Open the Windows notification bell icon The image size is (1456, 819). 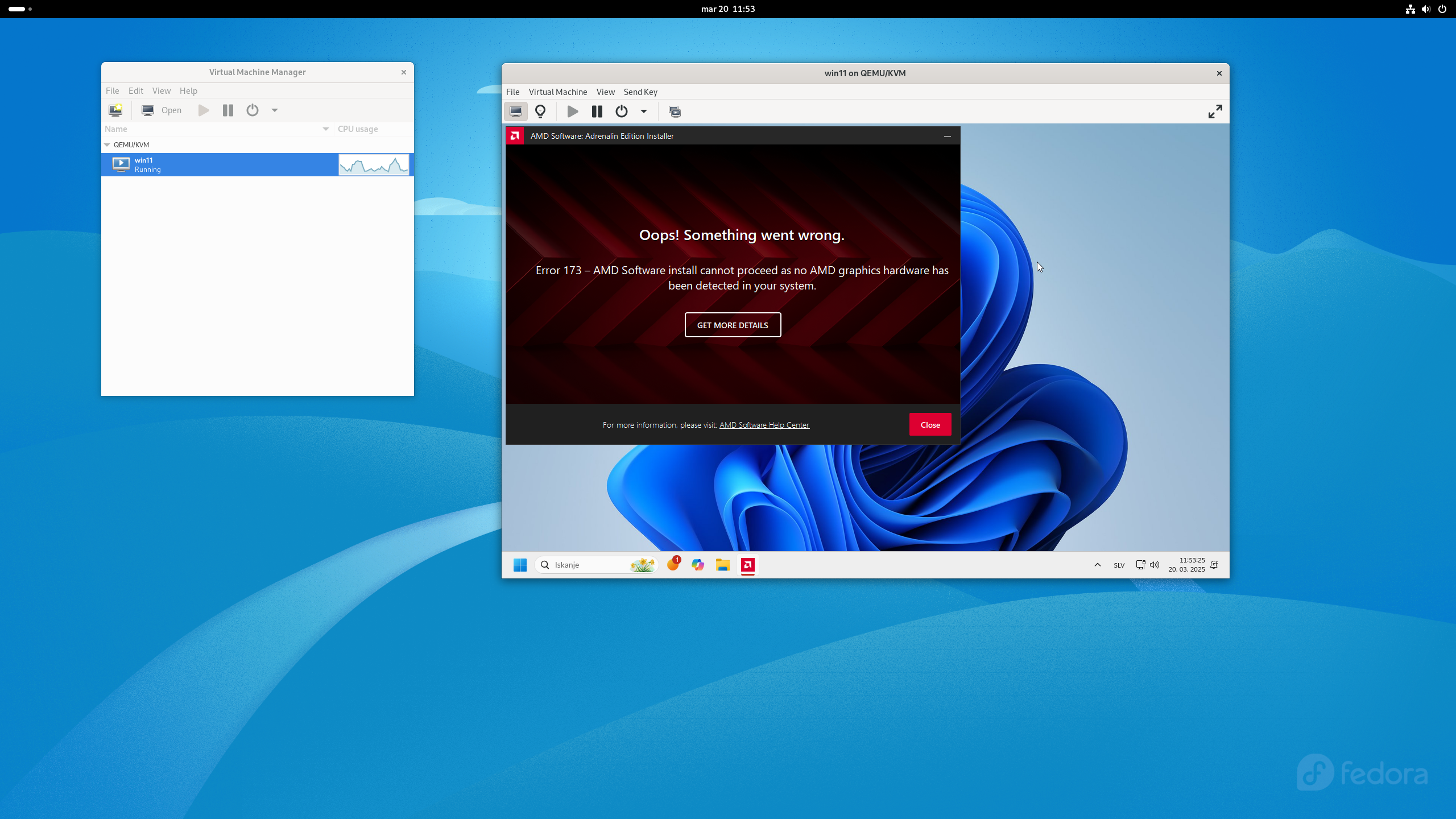pyautogui.click(x=1214, y=565)
